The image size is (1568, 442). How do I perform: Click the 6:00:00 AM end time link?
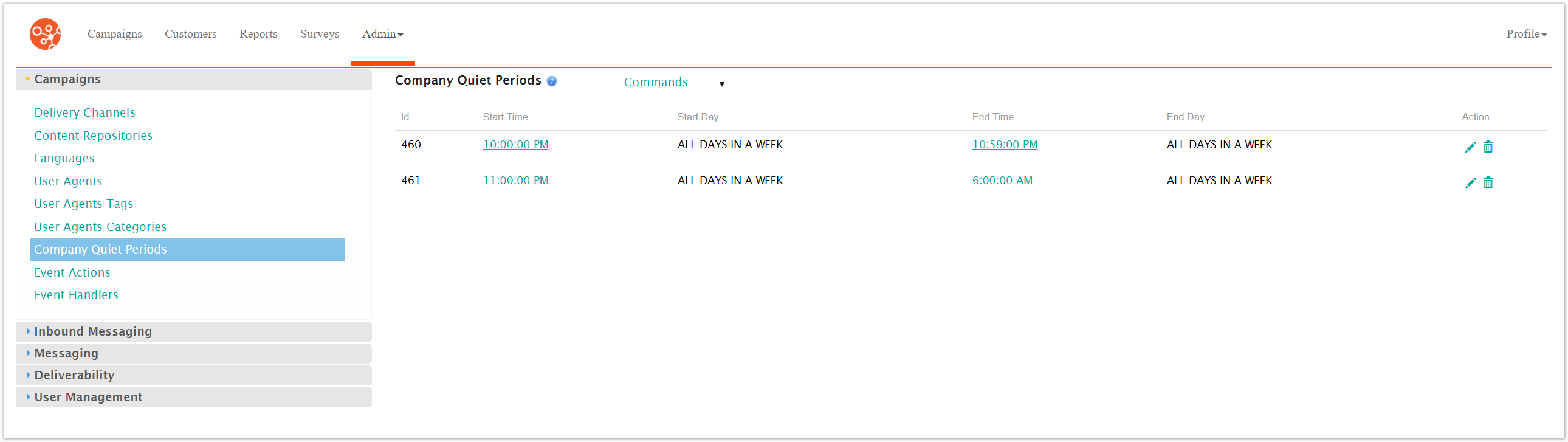(x=1002, y=180)
